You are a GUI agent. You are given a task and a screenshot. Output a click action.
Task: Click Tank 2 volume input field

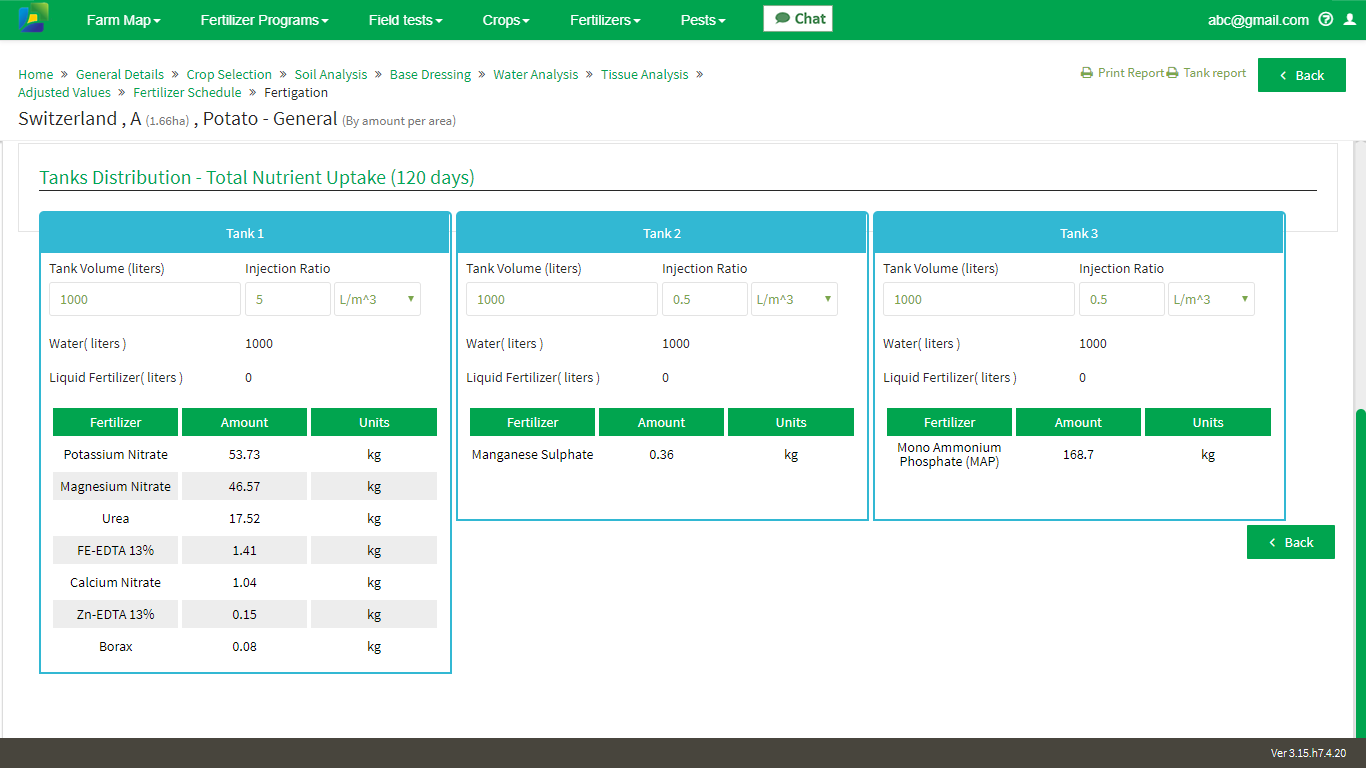[x=562, y=299]
